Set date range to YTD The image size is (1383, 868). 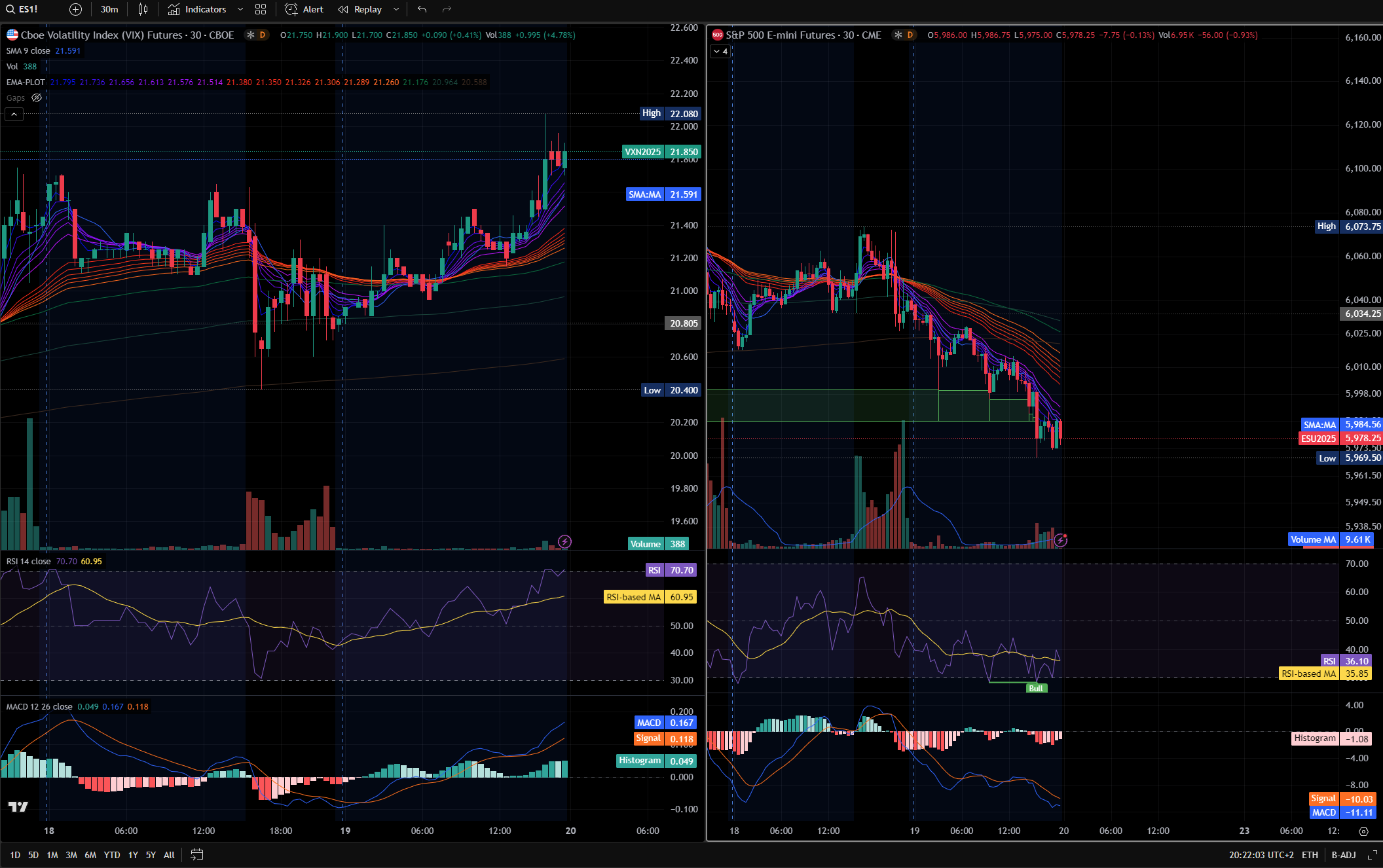112,855
